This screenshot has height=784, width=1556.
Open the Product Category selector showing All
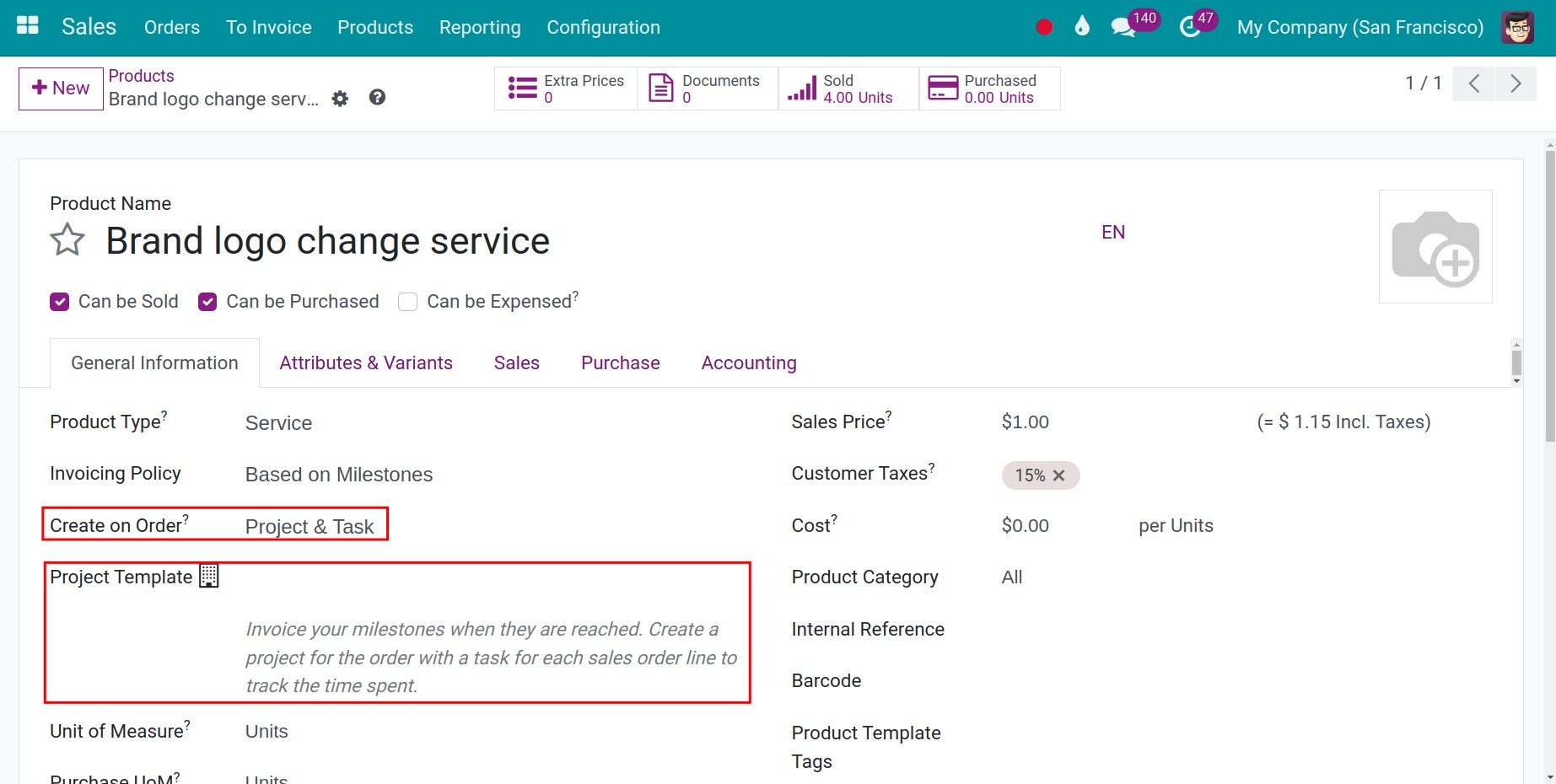pyautogui.click(x=1011, y=577)
